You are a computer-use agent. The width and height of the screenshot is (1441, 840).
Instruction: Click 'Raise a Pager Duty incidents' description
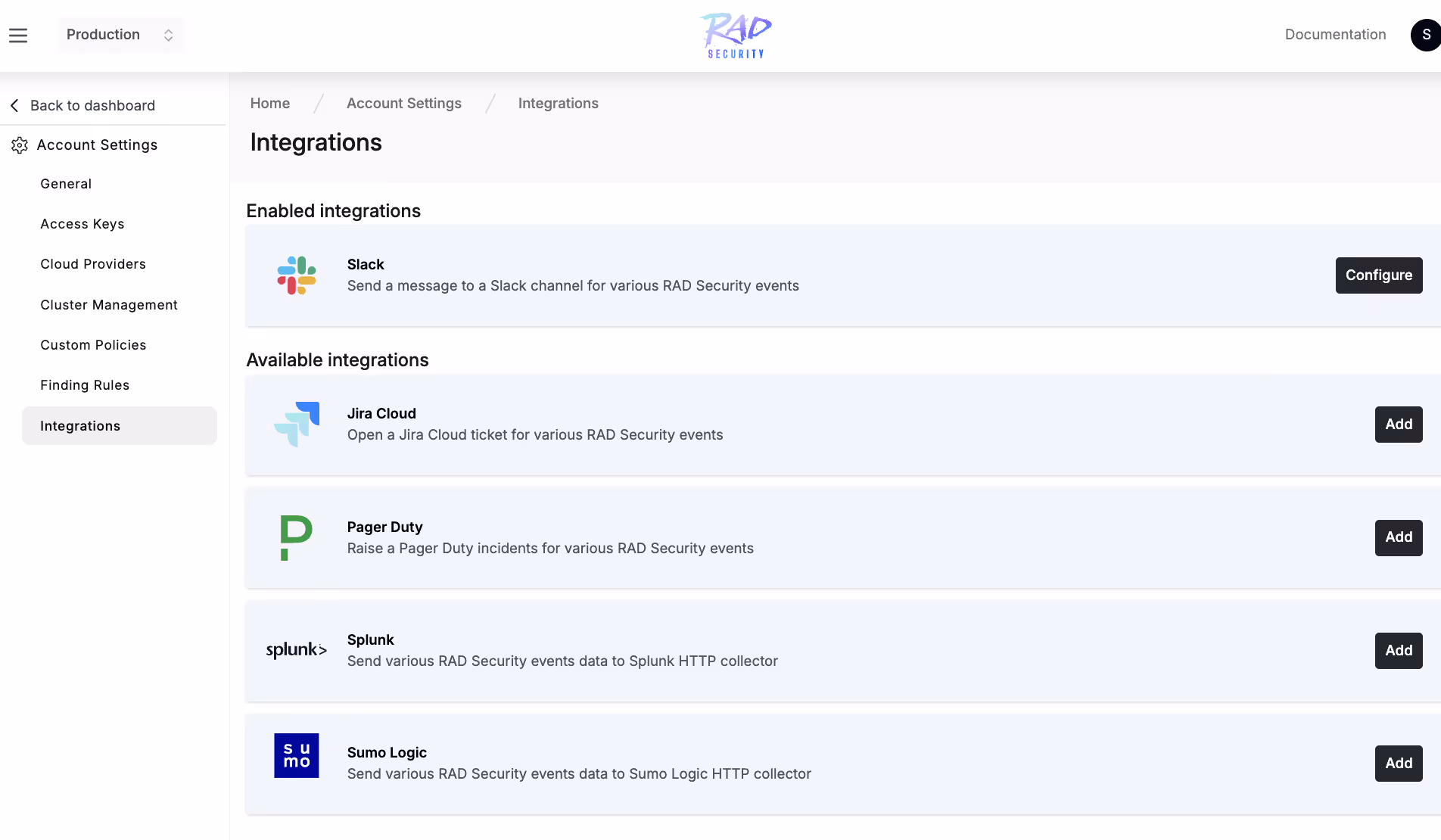550,548
